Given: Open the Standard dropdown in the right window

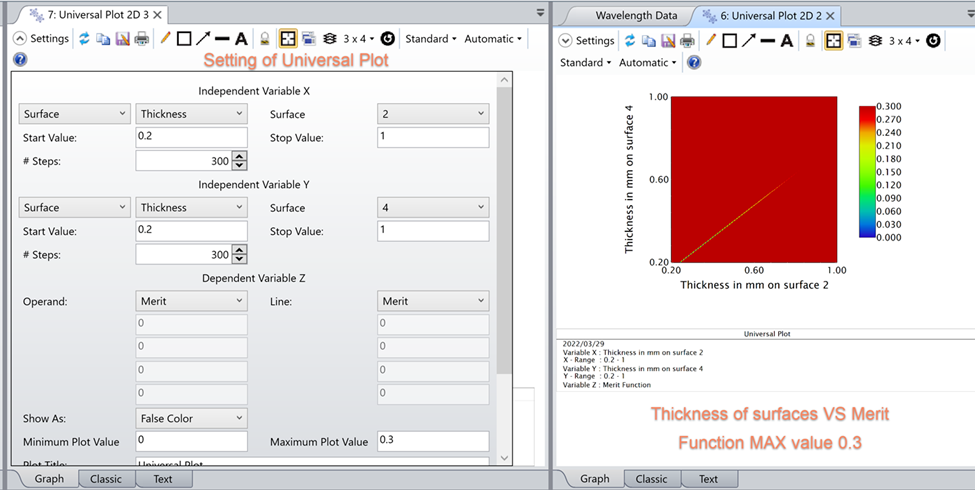Looking at the screenshot, I should 585,62.
